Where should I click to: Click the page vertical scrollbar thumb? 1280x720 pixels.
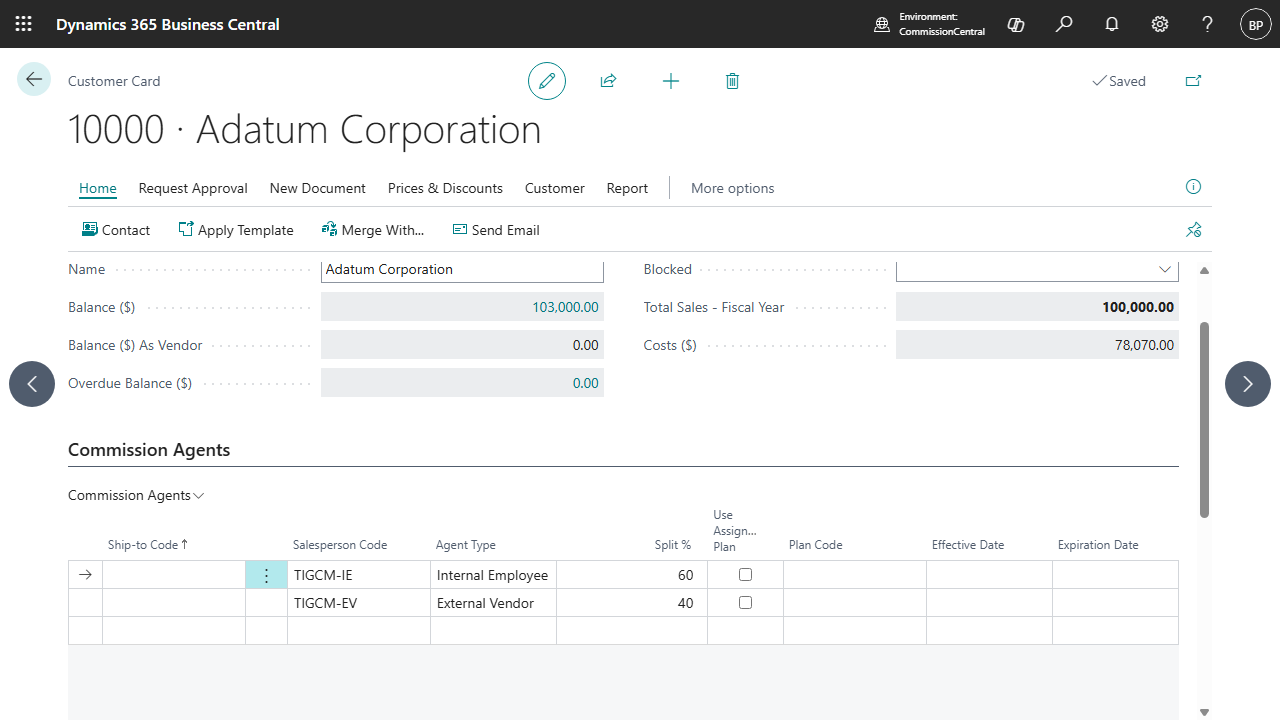coord(1204,419)
